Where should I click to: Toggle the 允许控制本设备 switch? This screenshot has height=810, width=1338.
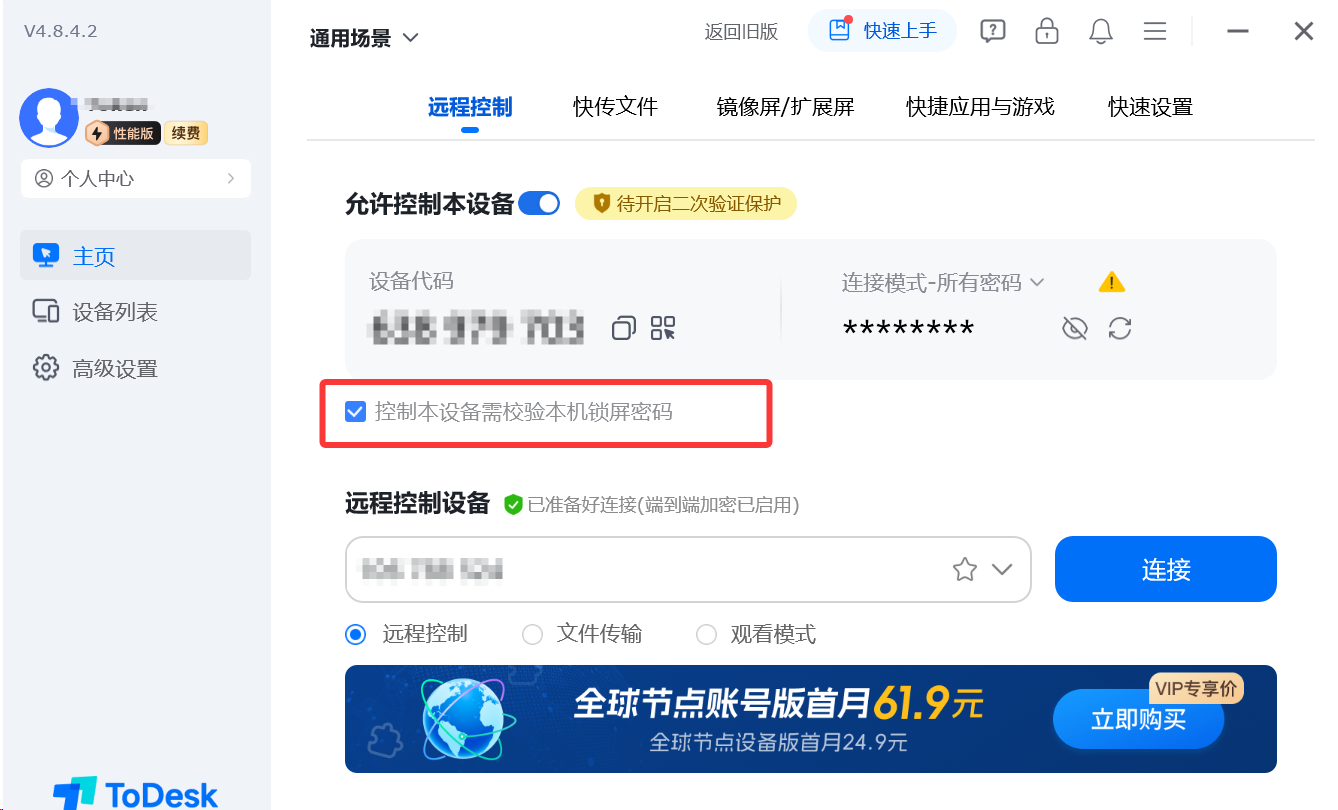(540, 204)
